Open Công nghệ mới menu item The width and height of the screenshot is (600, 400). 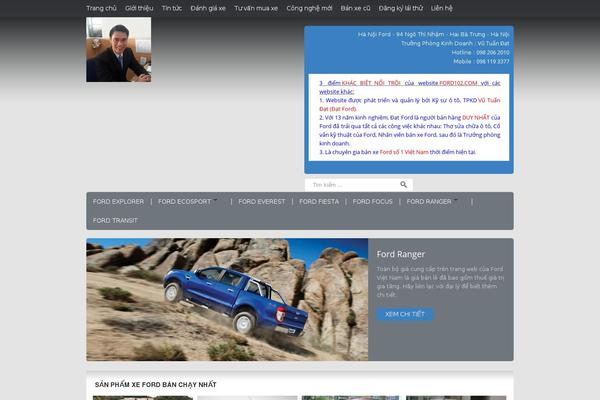pyautogui.click(x=309, y=8)
